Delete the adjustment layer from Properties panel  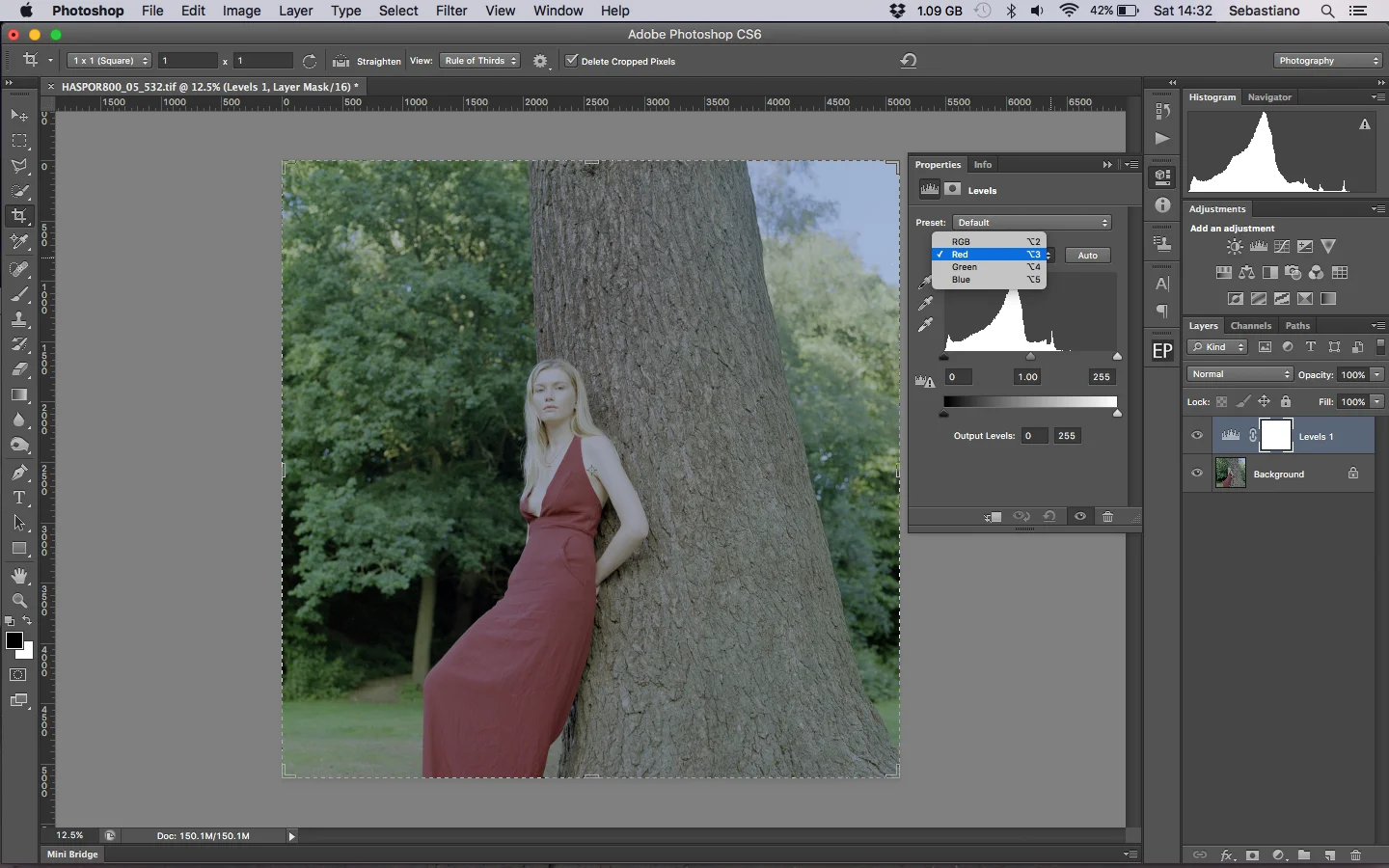(x=1108, y=517)
